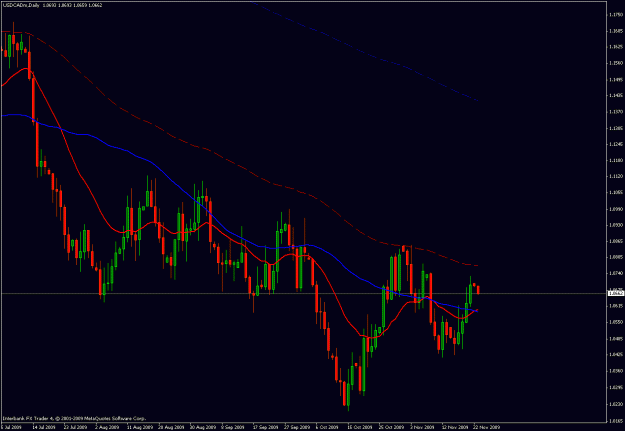Screen dimensions: 625x431
Task: Click the 1.0740 price scale label
Action: pos(616,273)
